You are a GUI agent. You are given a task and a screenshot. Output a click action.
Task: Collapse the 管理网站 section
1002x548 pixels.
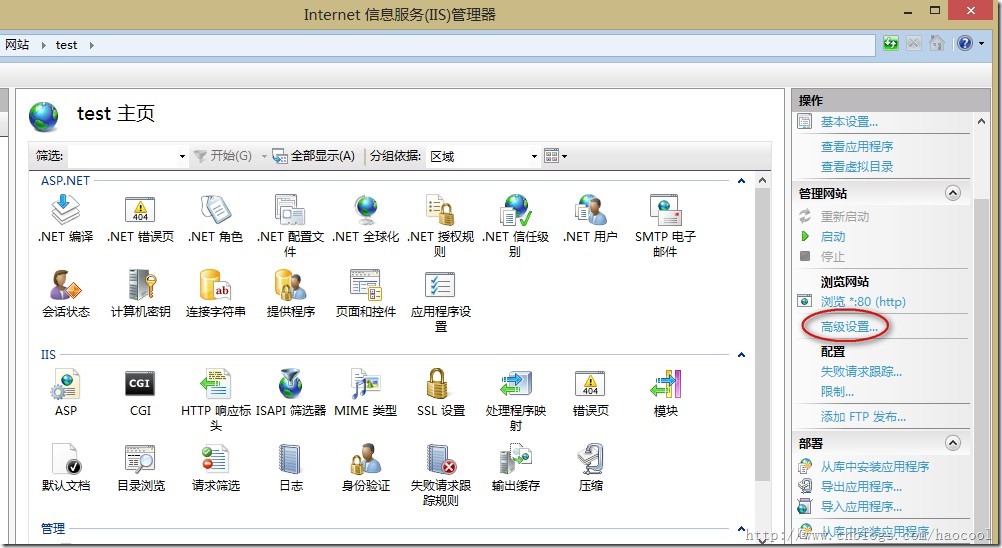(953, 193)
